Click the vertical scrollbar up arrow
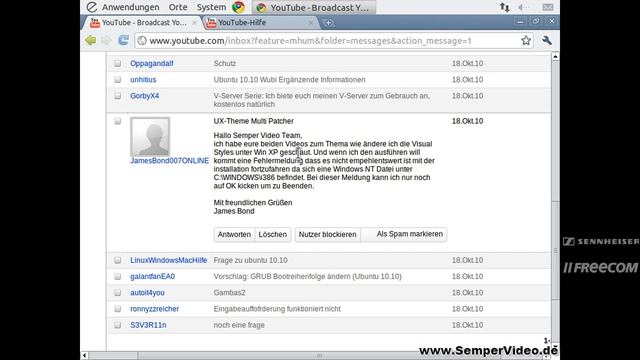The height and width of the screenshot is (360, 640). (x=555, y=57)
